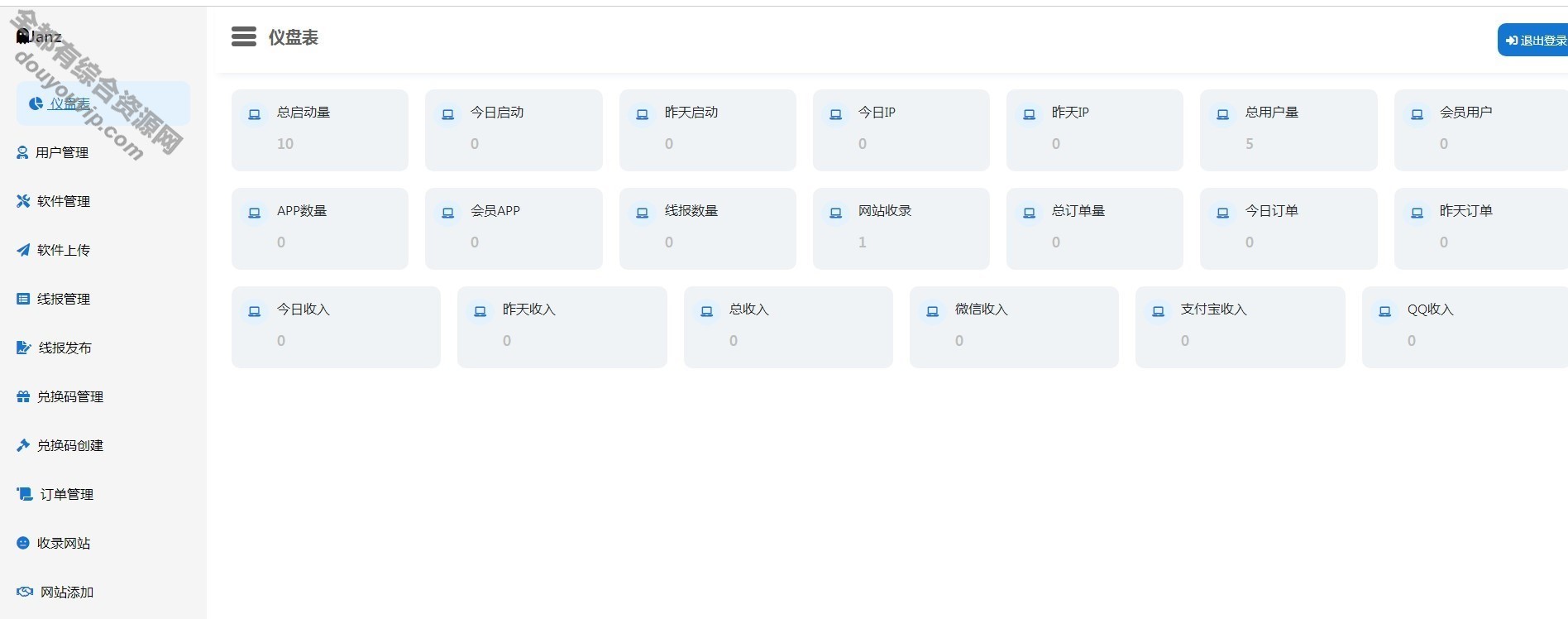1568x619 pixels.
Task: Go to 收录网站 page
Action: coord(63,543)
